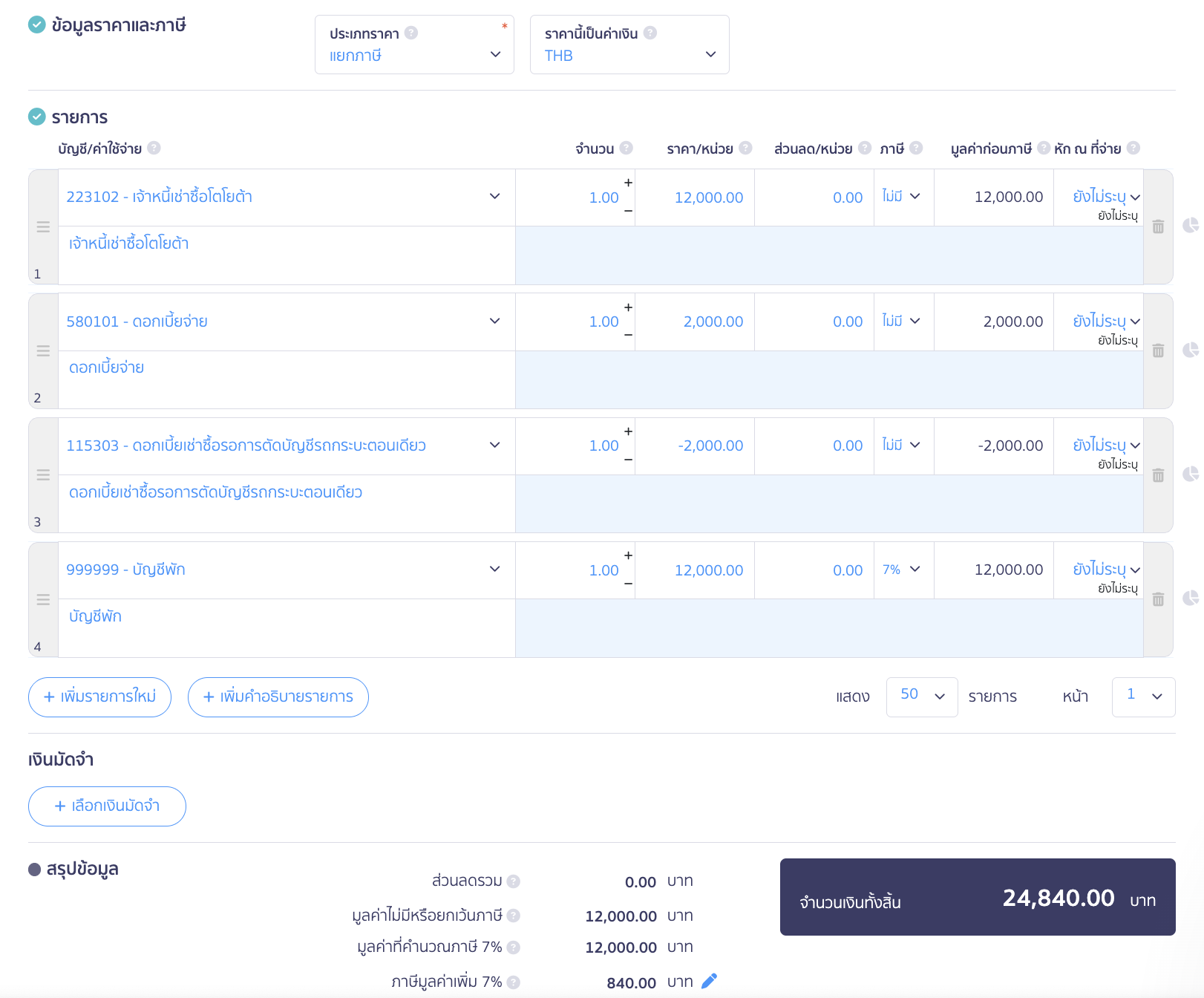Show help for ราคานี้เป็นค่าเงิน field
Viewport: 1204px width, 998px height.
click(650, 33)
